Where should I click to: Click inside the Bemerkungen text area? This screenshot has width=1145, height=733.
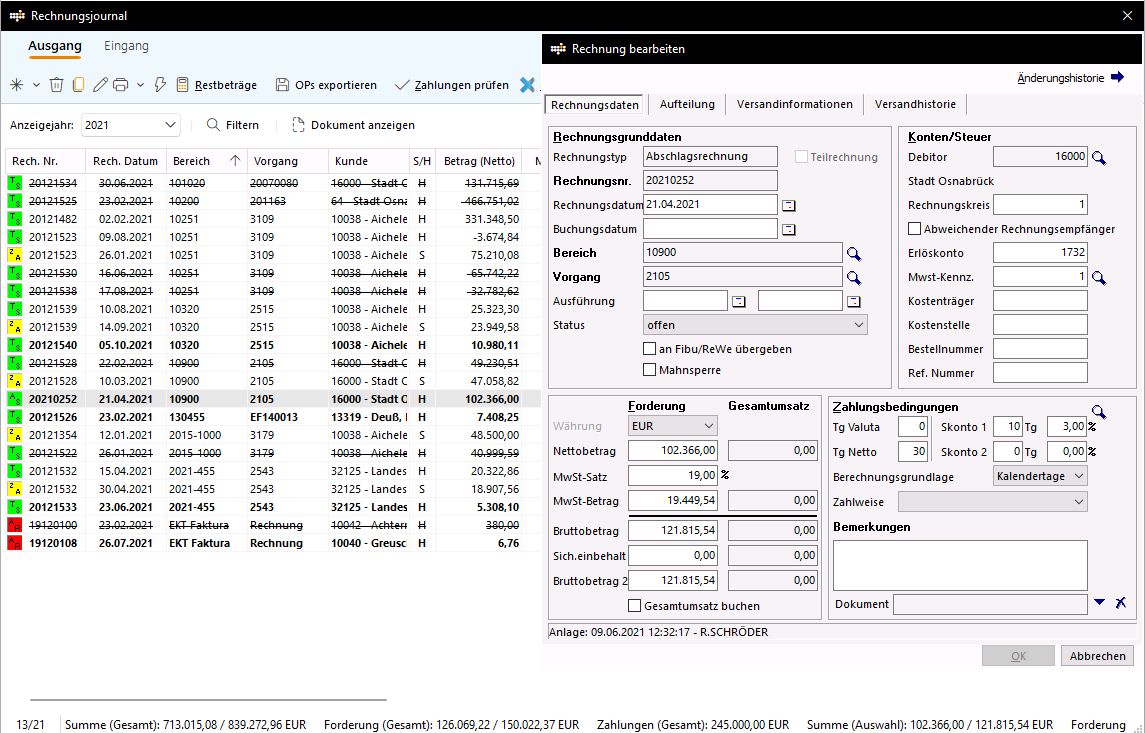959,565
